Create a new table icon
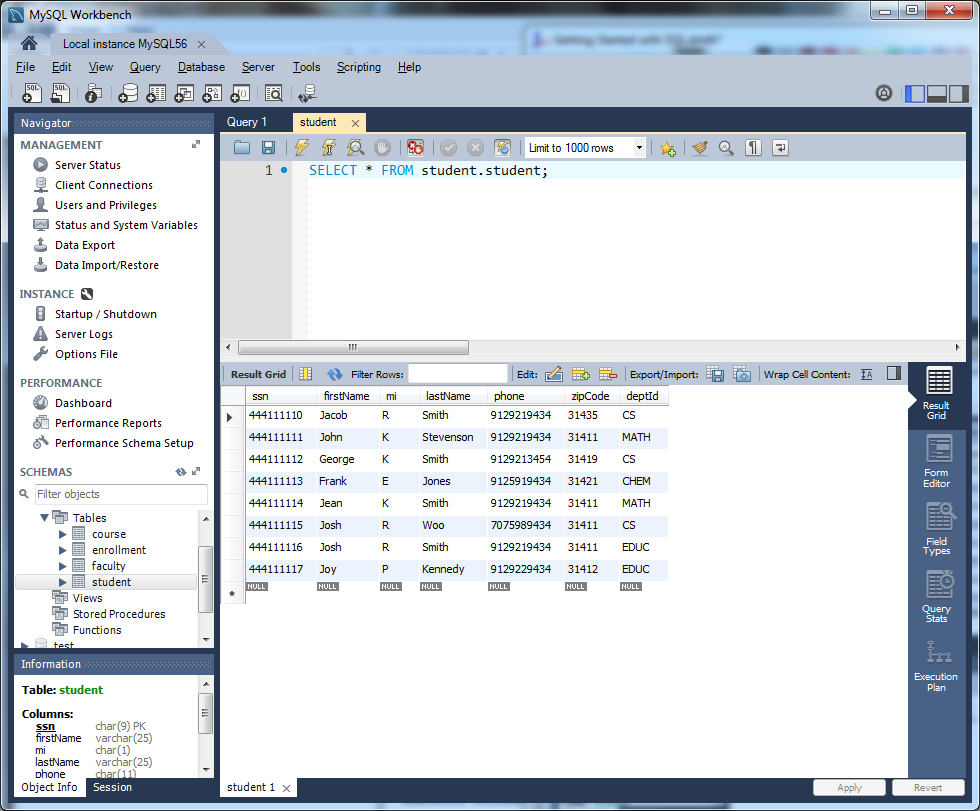The image size is (980, 811). [x=156, y=93]
